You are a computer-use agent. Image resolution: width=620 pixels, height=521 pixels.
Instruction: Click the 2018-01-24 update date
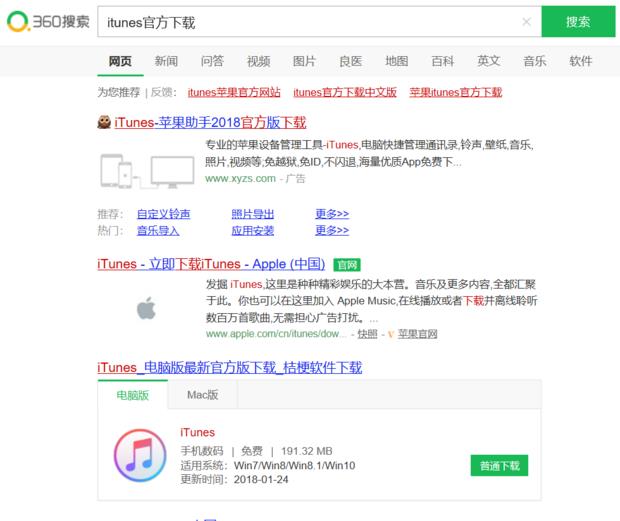[261, 479]
